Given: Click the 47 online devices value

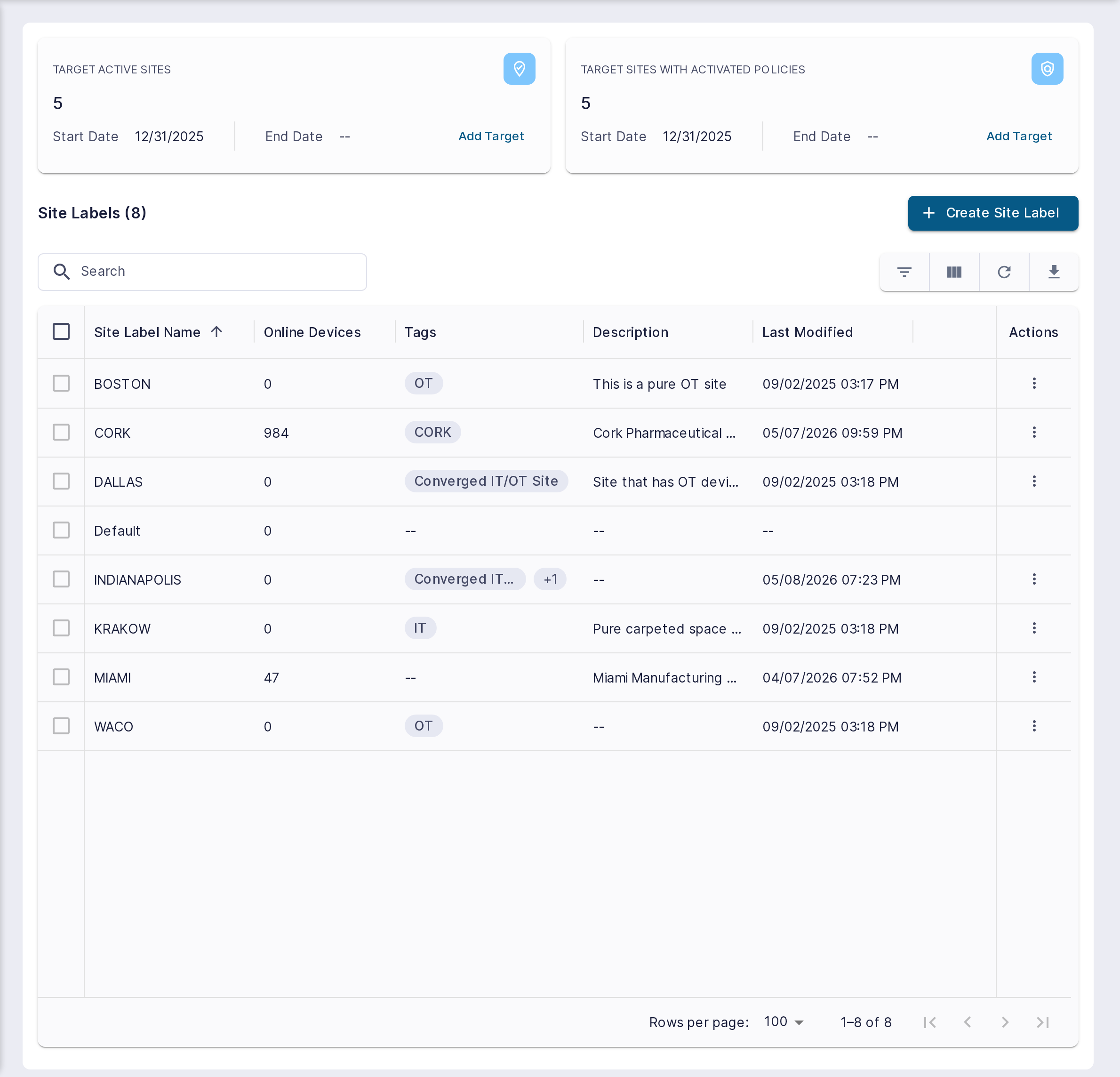Looking at the screenshot, I should pyautogui.click(x=272, y=677).
